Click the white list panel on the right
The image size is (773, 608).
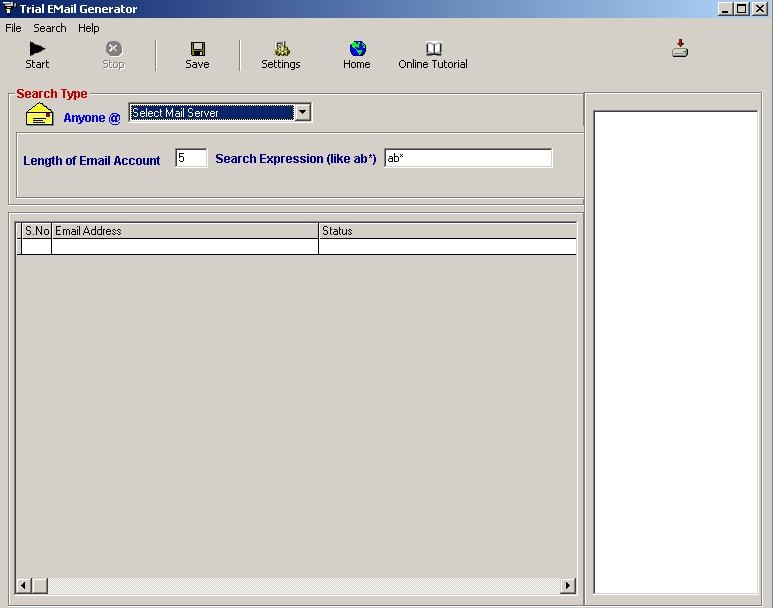[675, 352]
